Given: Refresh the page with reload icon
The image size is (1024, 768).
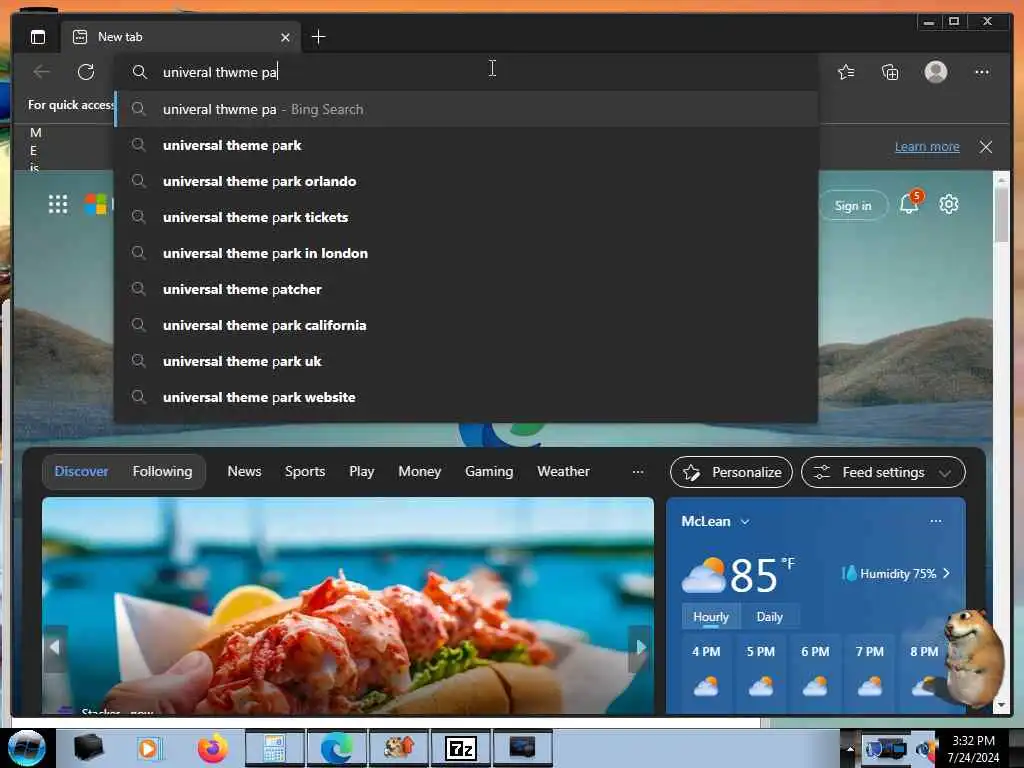Looking at the screenshot, I should tap(86, 72).
